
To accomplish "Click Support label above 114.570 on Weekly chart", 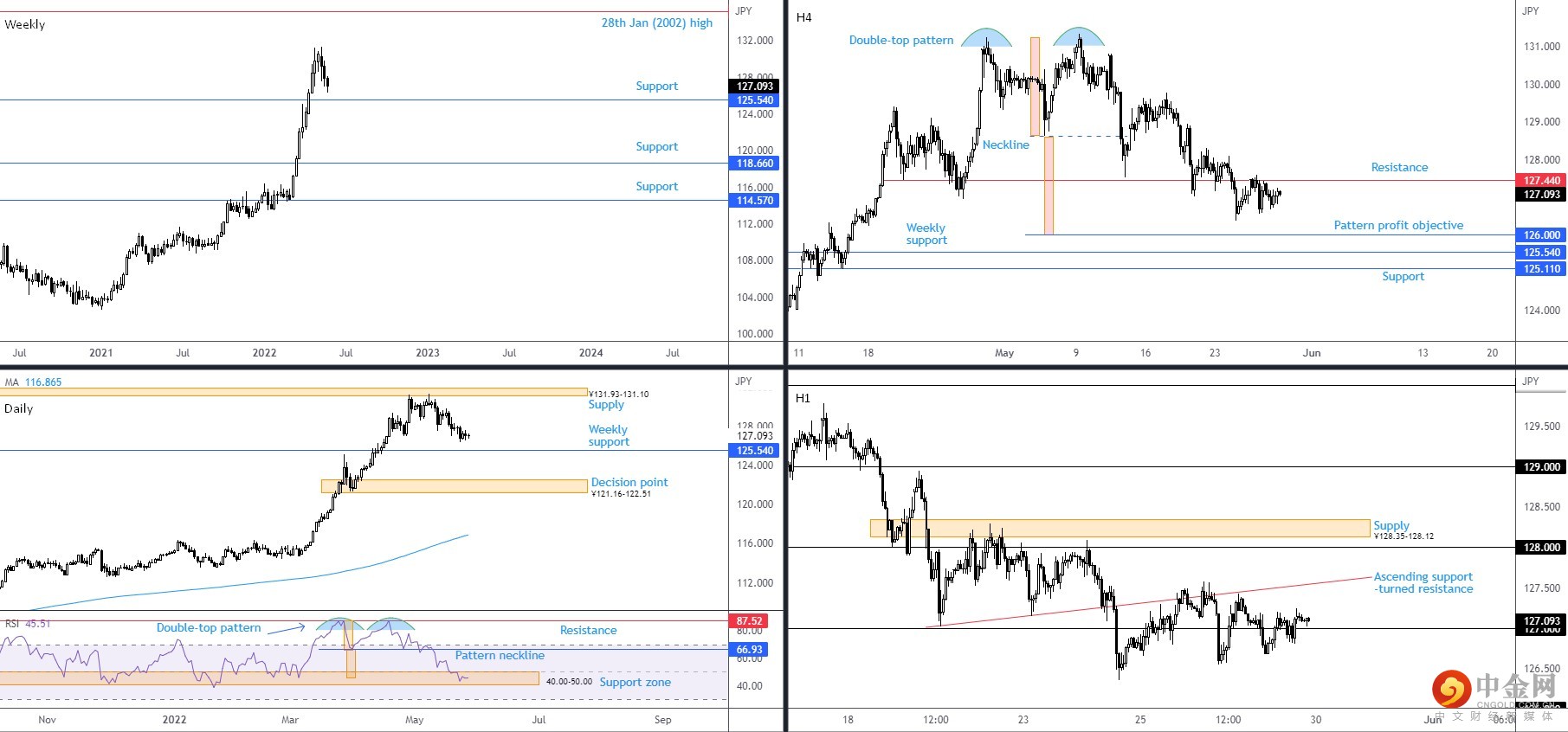I will pyautogui.click(x=656, y=186).
